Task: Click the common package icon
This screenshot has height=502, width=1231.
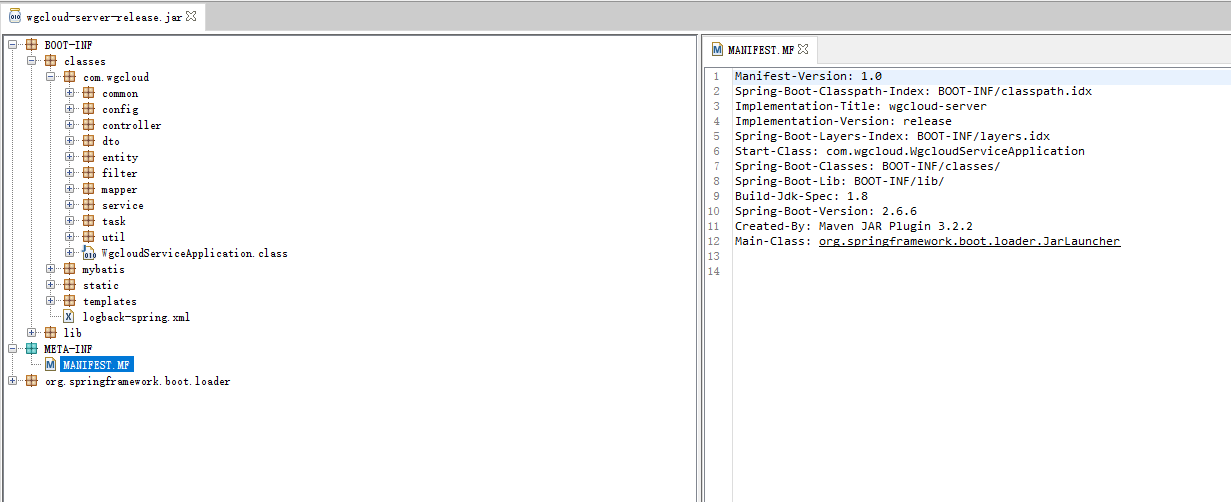Action: click(x=89, y=93)
